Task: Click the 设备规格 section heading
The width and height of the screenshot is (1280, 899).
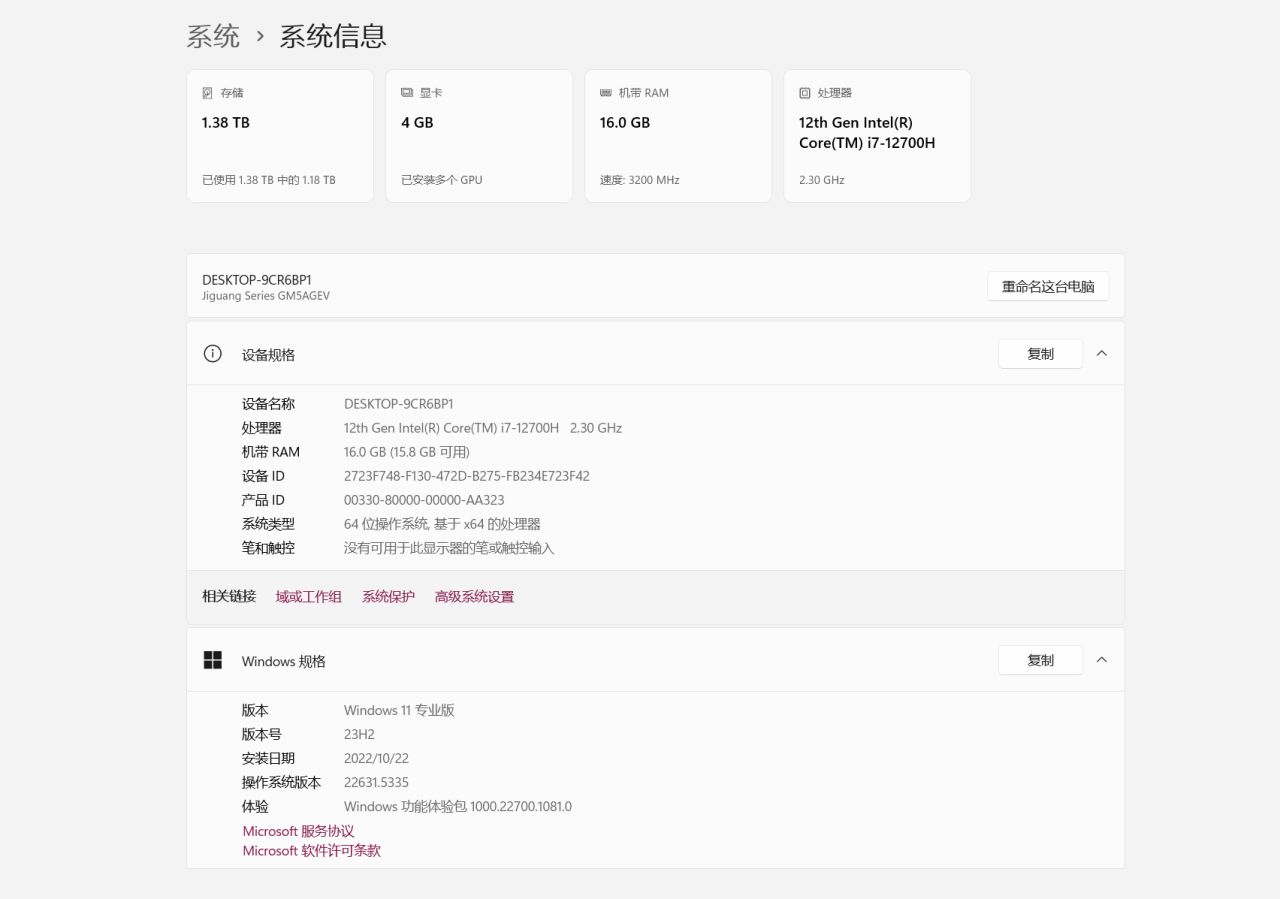Action: pyautogui.click(x=268, y=354)
